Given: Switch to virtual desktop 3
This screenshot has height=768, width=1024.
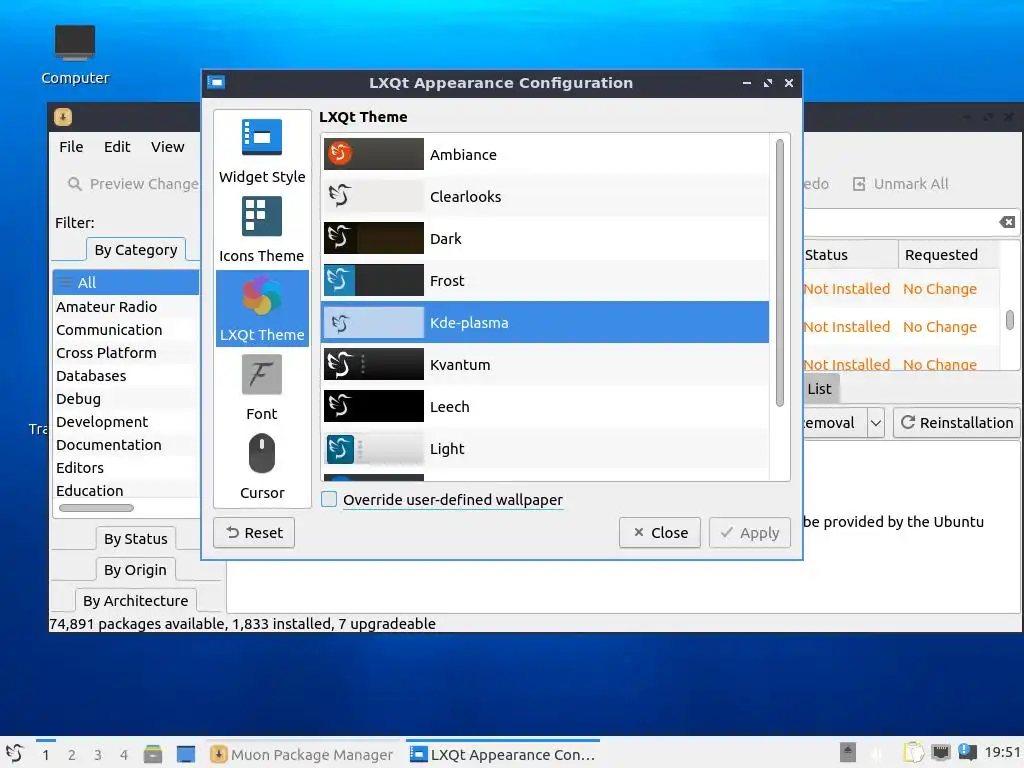Looking at the screenshot, I should tap(98, 755).
